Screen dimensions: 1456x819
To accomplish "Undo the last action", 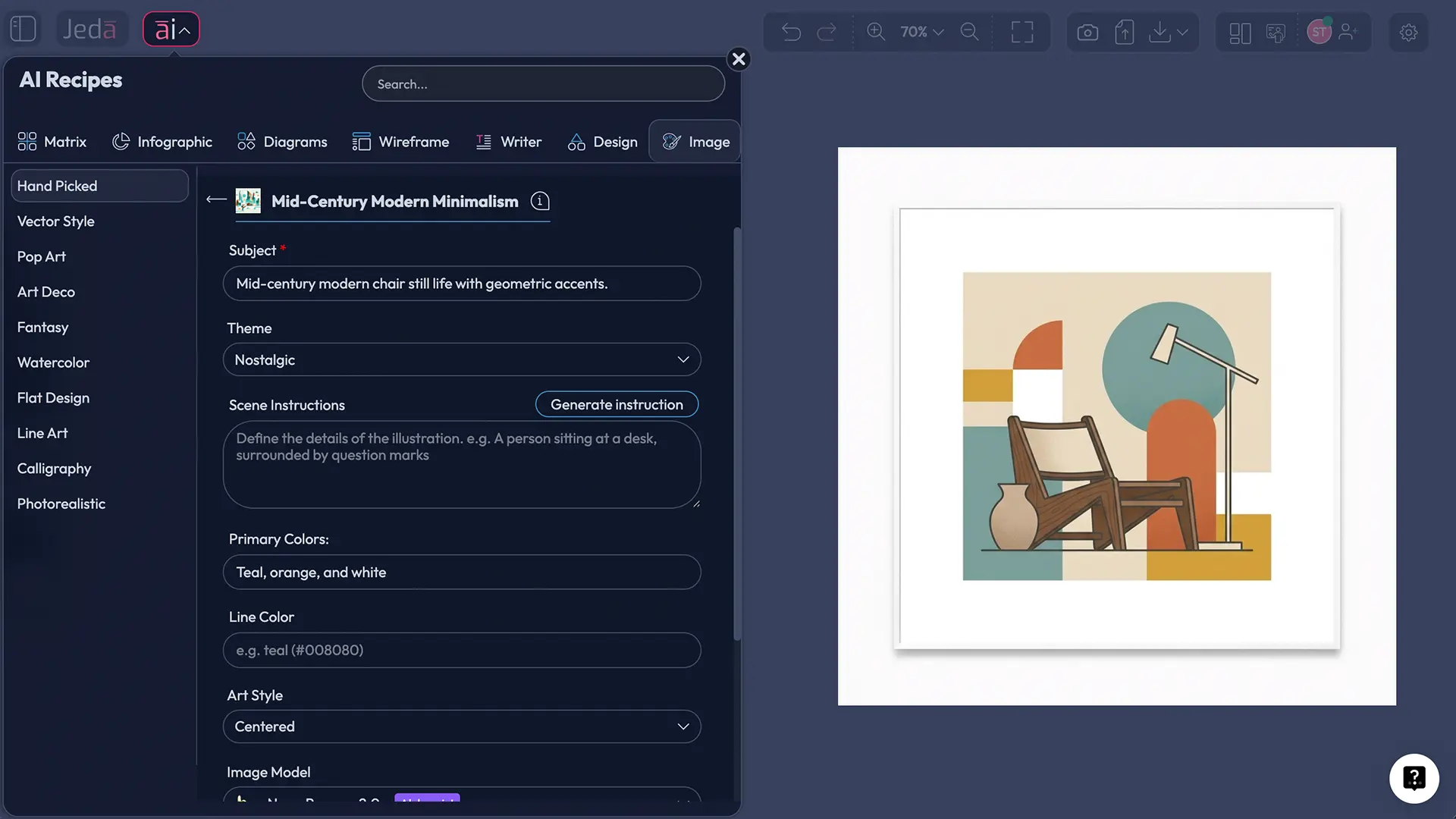I will [x=791, y=32].
